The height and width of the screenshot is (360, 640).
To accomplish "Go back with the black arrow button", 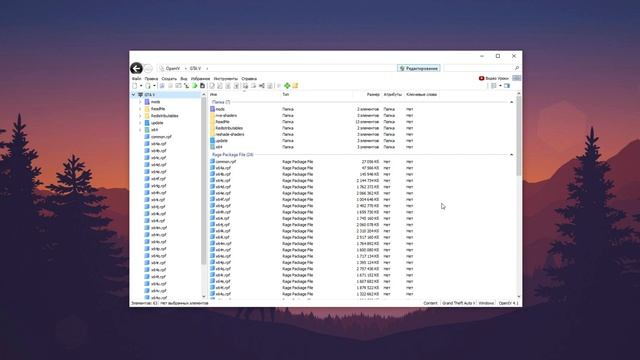I will tap(136, 68).
